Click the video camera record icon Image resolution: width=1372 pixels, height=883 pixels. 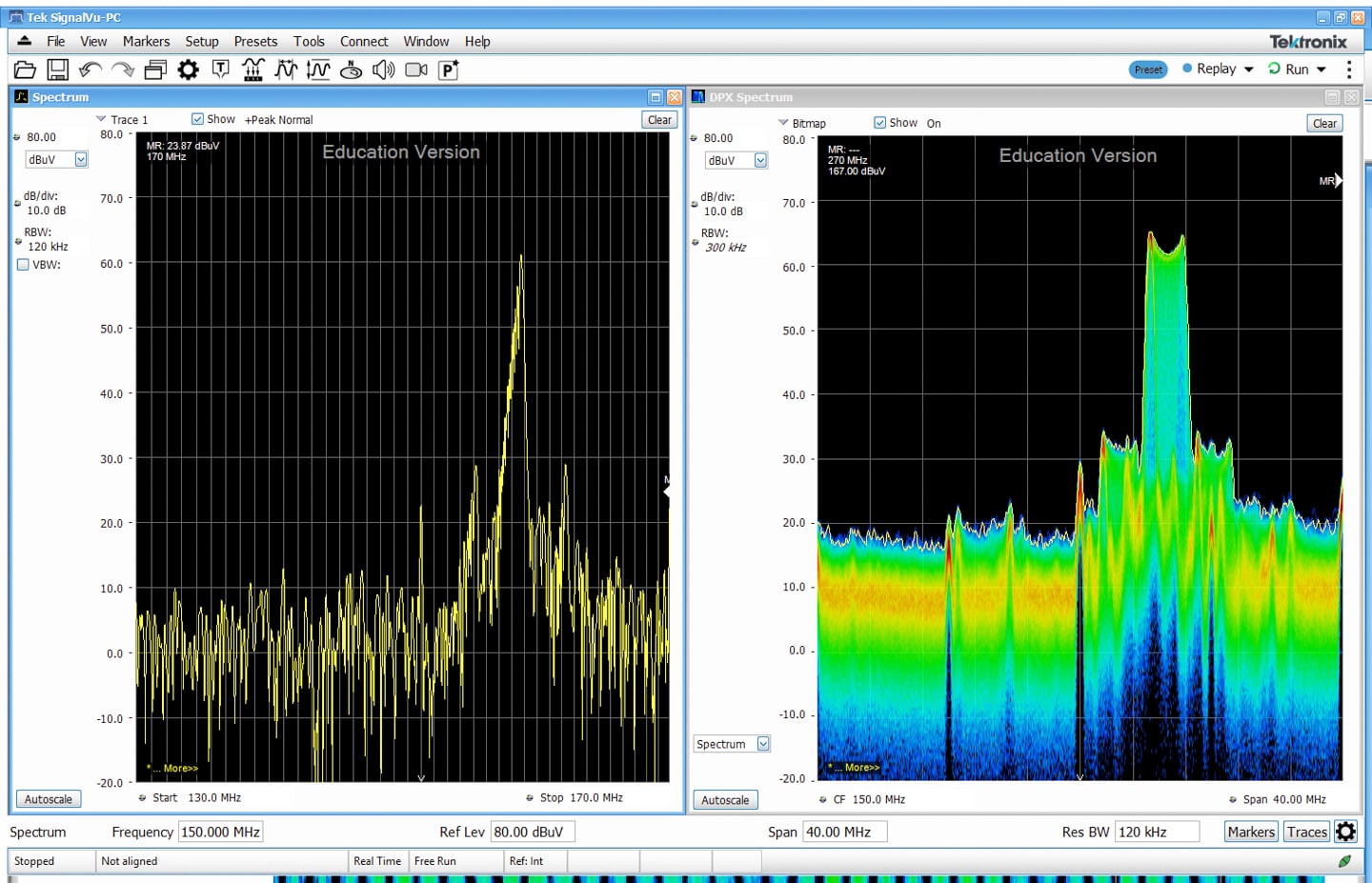point(416,70)
